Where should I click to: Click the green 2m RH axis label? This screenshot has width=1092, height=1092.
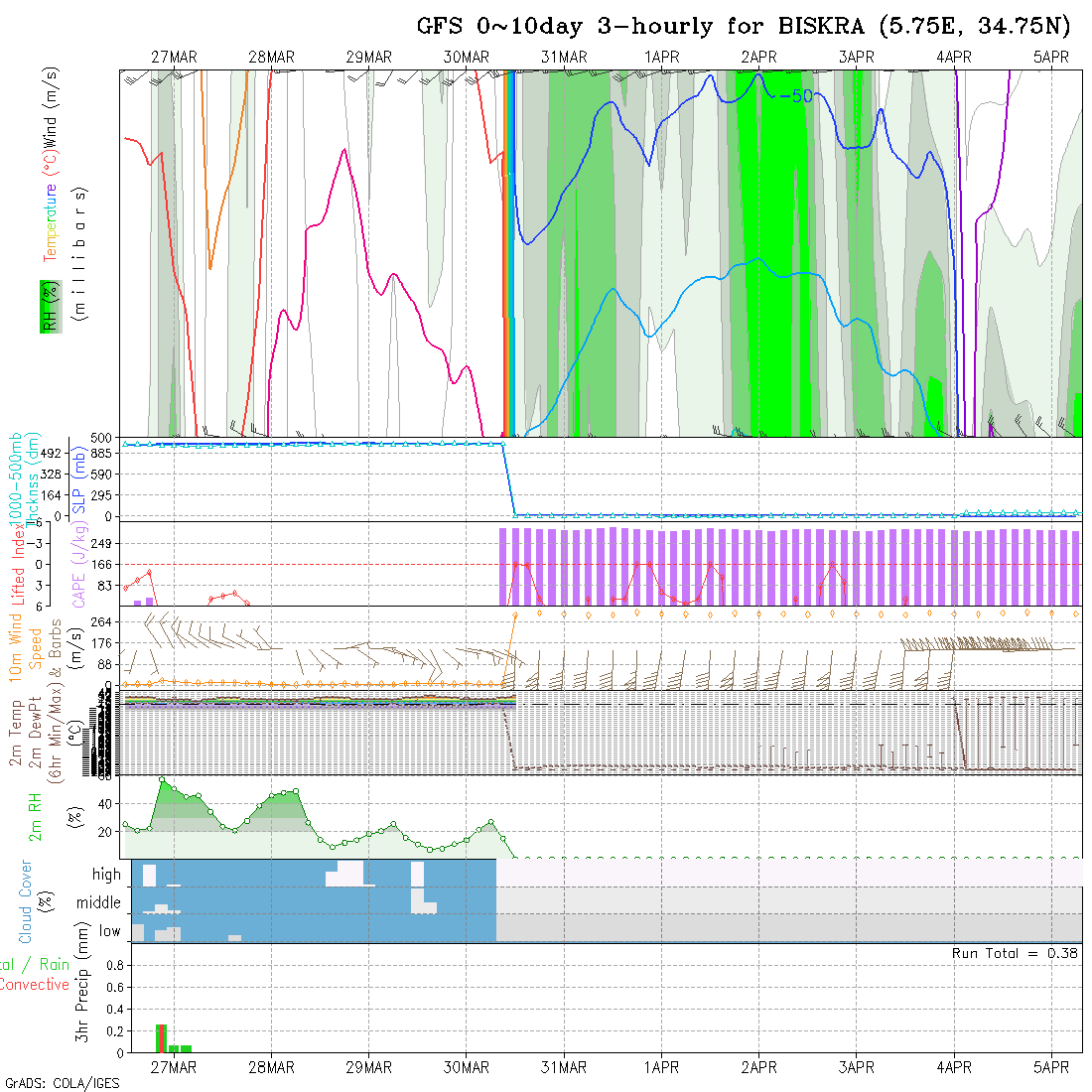(x=35, y=816)
